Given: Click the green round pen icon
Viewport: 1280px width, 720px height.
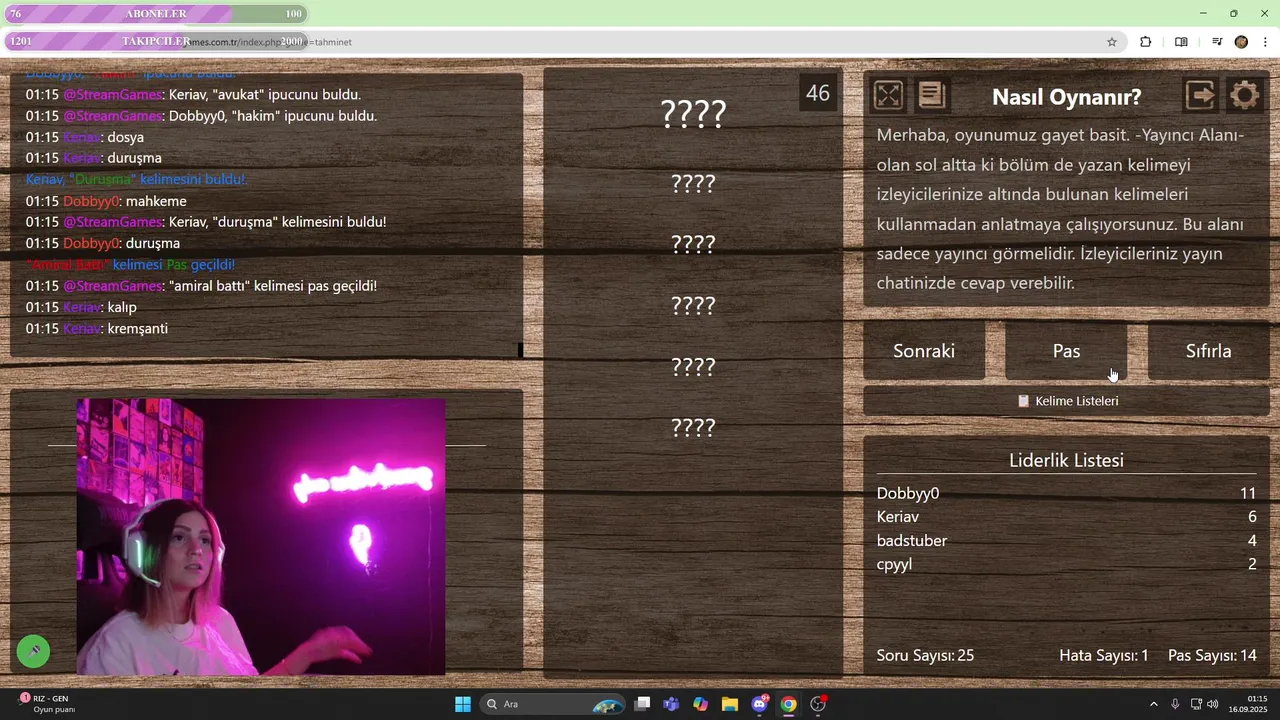Looking at the screenshot, I should pyautogui.click(x=33, y=652).
